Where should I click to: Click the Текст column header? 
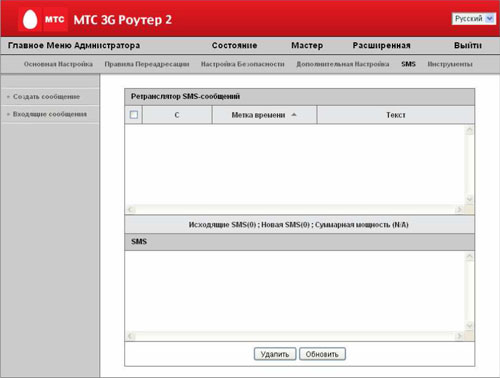pos(396,115)
